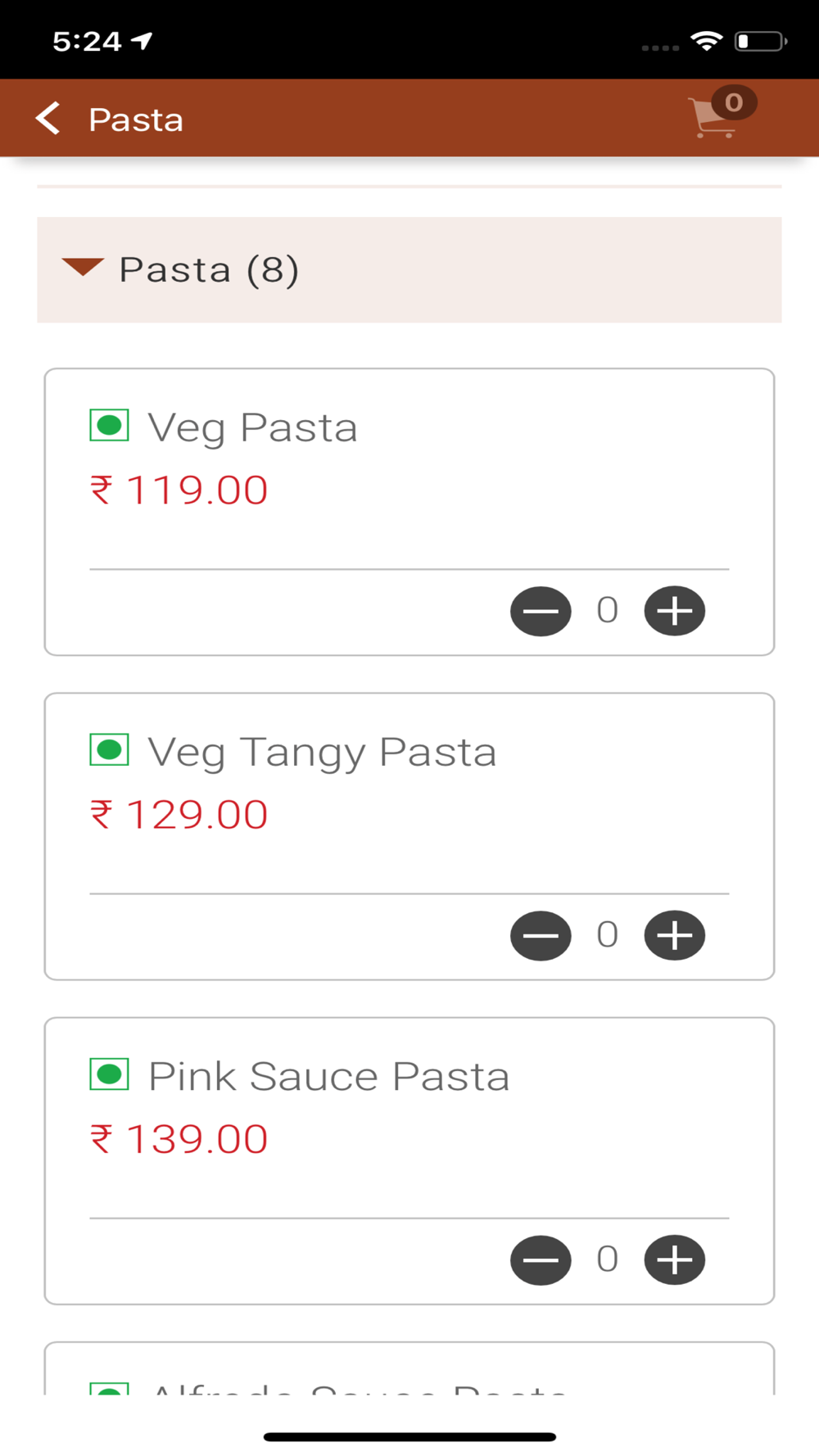Viewport: 819px width, 1456px height.
Task: Add one Veg Tangy Pasta
Action: [674, 935]
